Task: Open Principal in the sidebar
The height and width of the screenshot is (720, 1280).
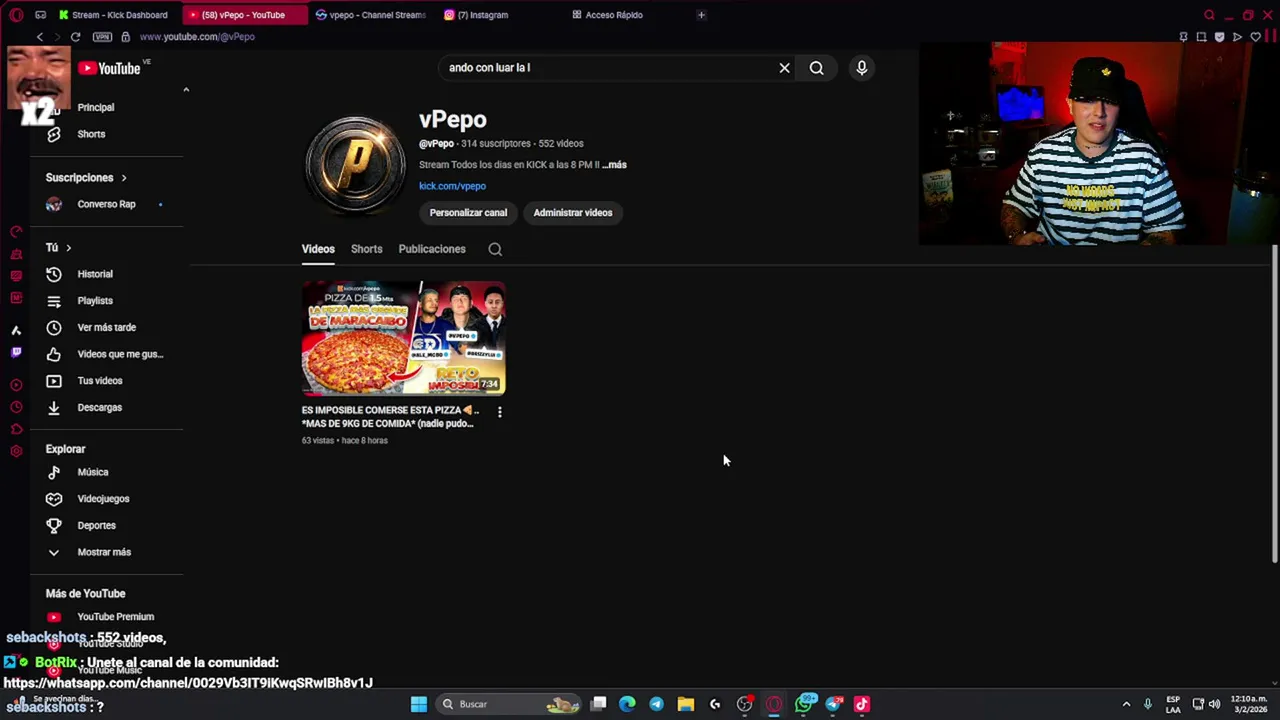Action: (96, 107)
